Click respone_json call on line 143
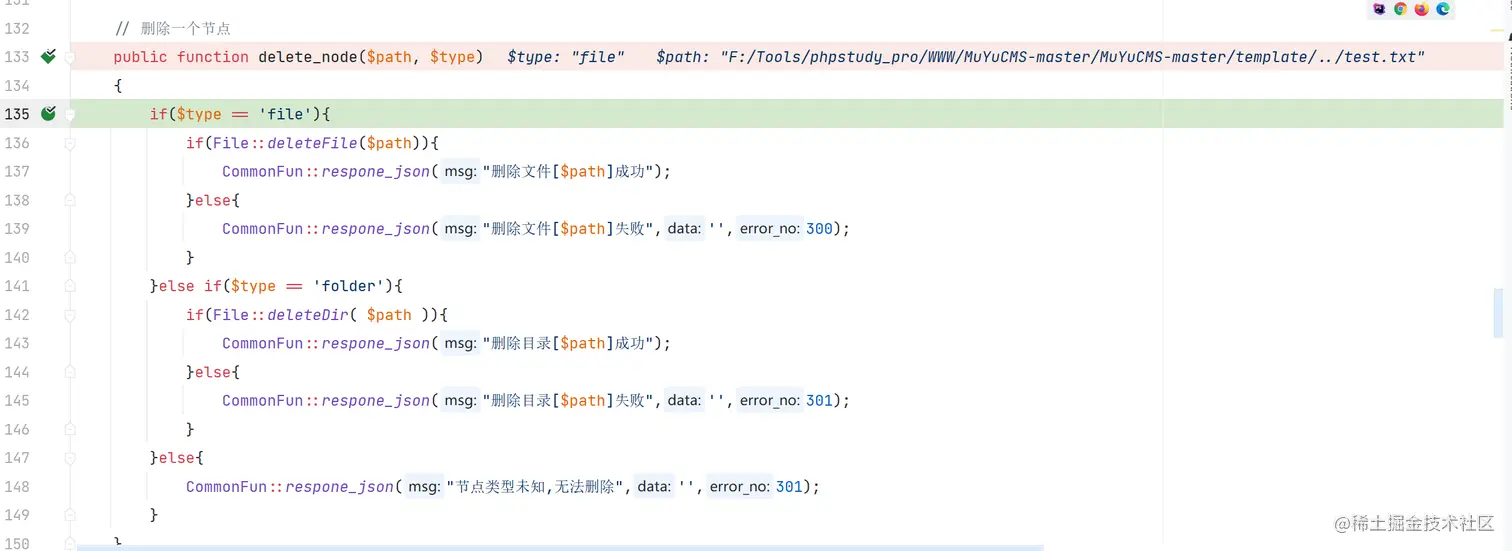 [x=376, y=343]
